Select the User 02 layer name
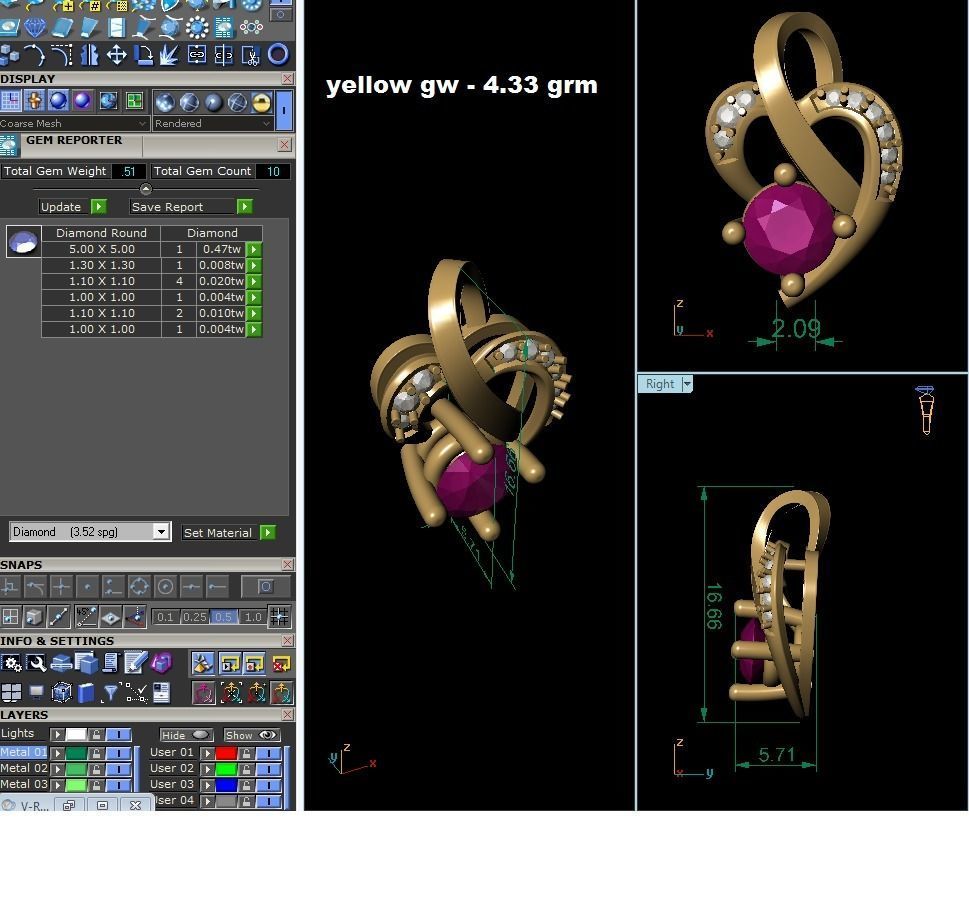Screen dimensions: 969x902 [172, 768]
